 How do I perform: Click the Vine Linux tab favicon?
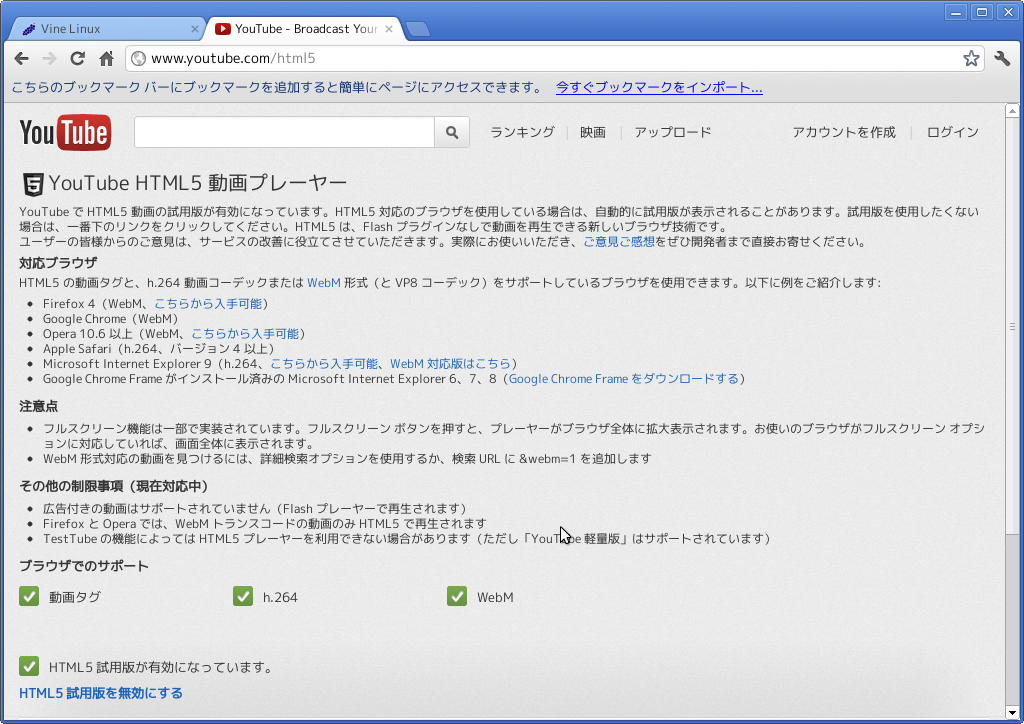(x=28, y=29)
